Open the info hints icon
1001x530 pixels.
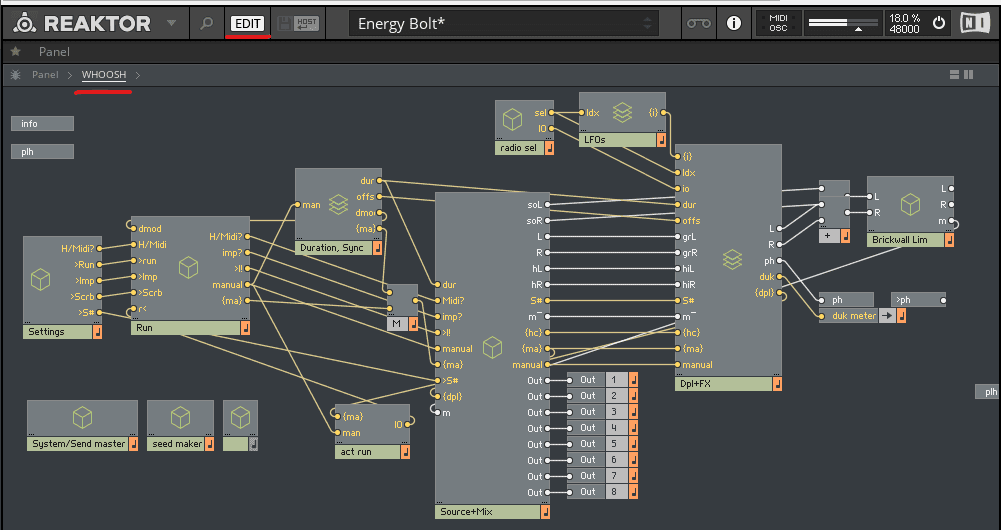pyautogui.click(x=734, y=24)
